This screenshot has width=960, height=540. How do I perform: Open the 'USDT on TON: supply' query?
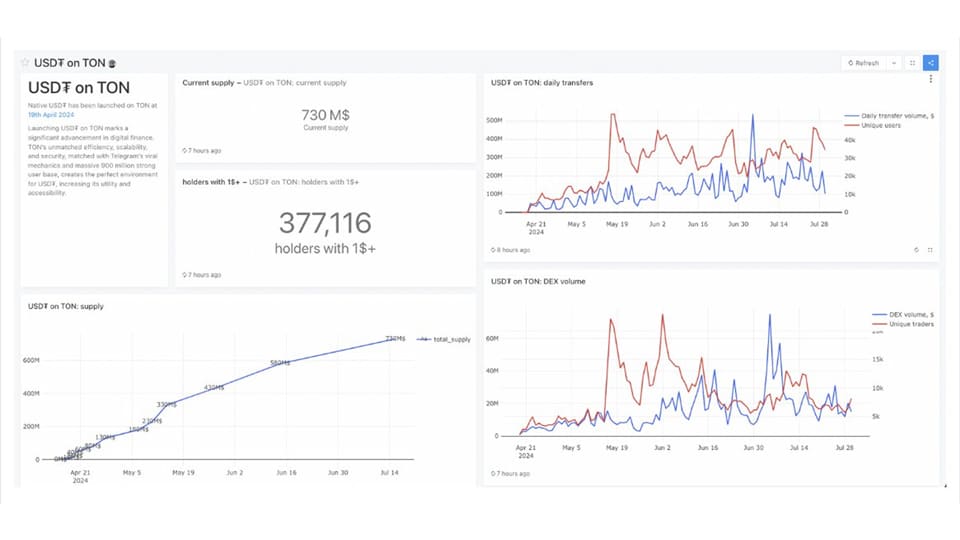66,306
